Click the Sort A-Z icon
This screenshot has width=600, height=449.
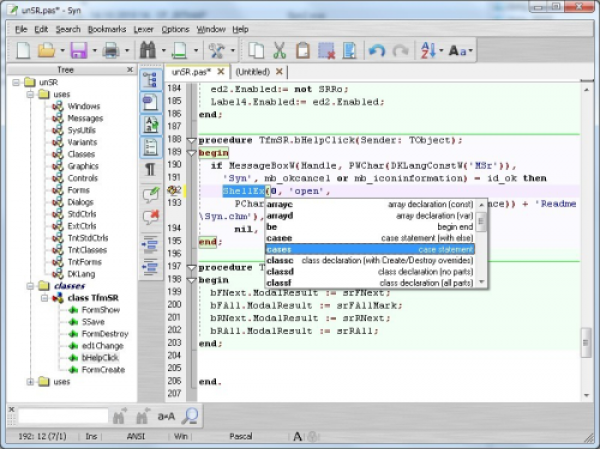pyautogui.click(x=428, y=49)
